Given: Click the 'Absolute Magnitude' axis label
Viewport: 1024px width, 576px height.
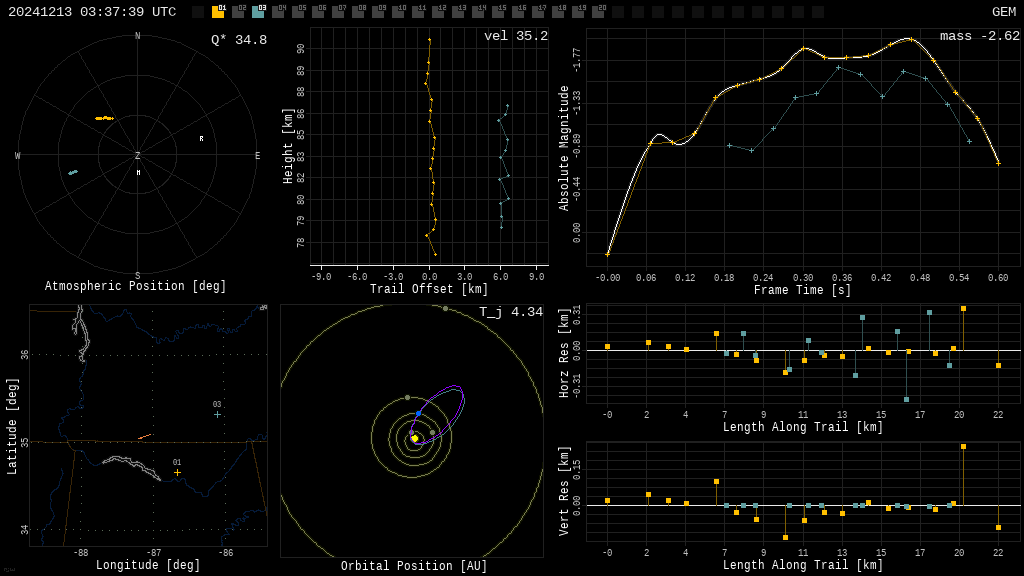Looking at the screenshot, I should click(564, 148).
